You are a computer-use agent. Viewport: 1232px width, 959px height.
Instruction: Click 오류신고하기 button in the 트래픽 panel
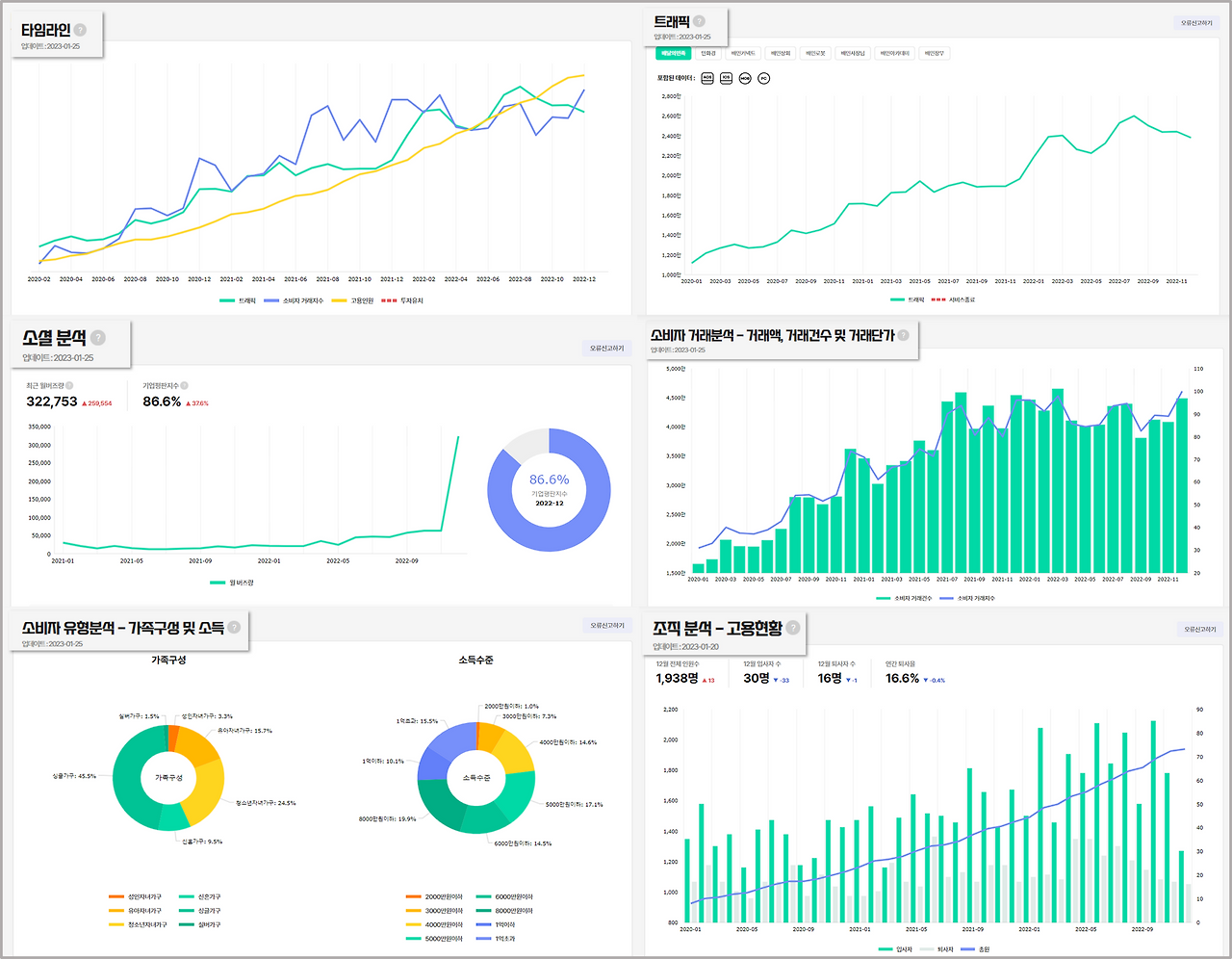coord(1197,23)
